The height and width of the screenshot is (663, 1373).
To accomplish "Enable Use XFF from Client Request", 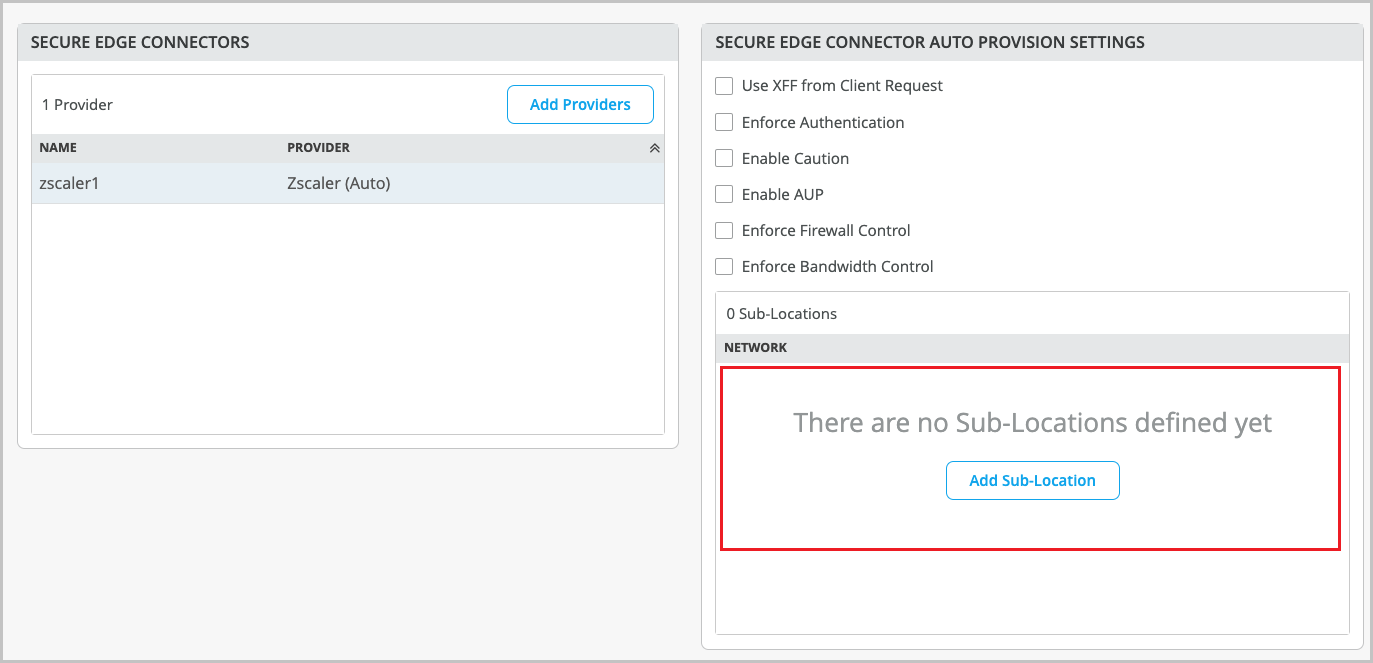I will (724, 86).
